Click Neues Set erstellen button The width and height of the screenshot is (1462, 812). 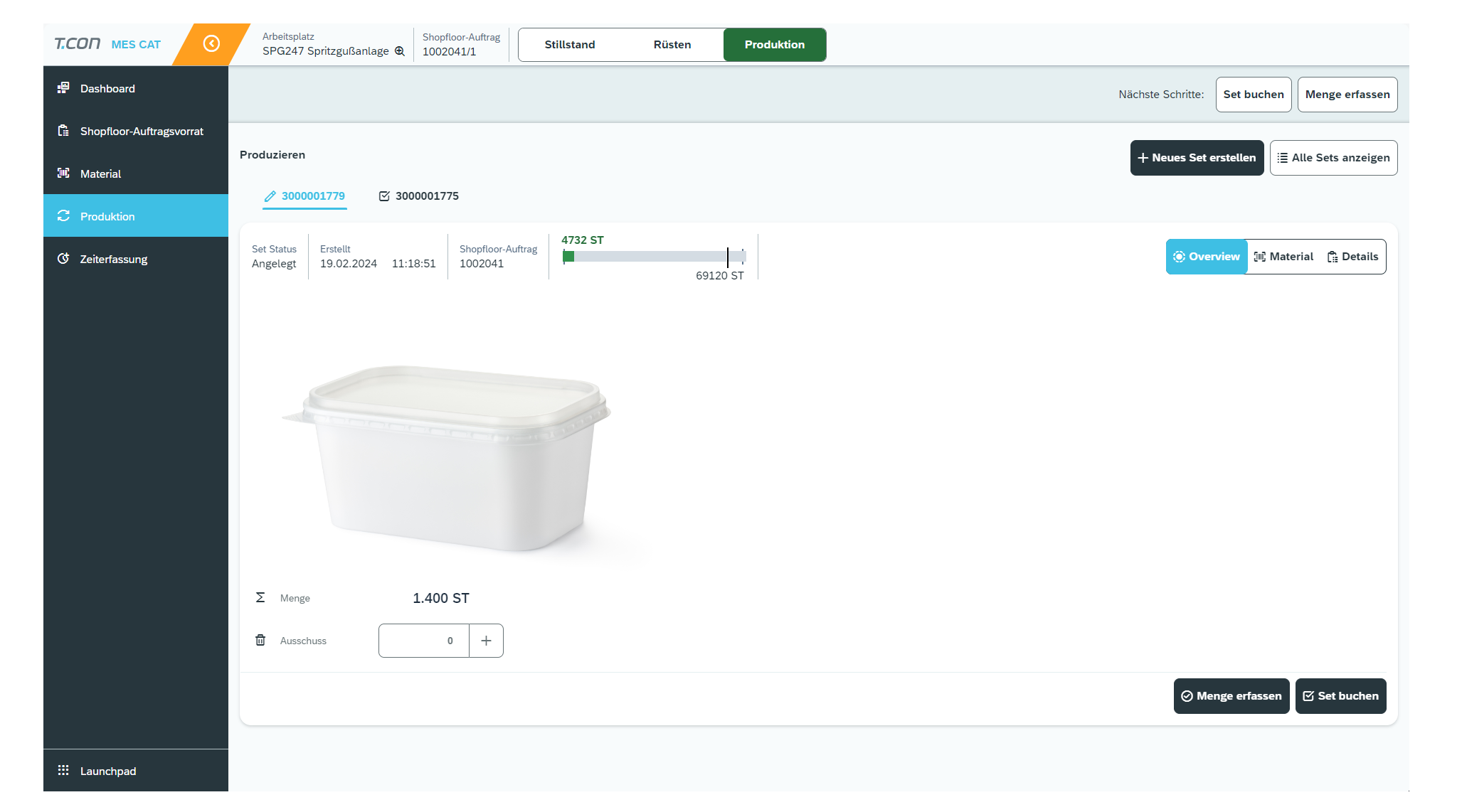pyautogui.click(x=1197, y=158)
